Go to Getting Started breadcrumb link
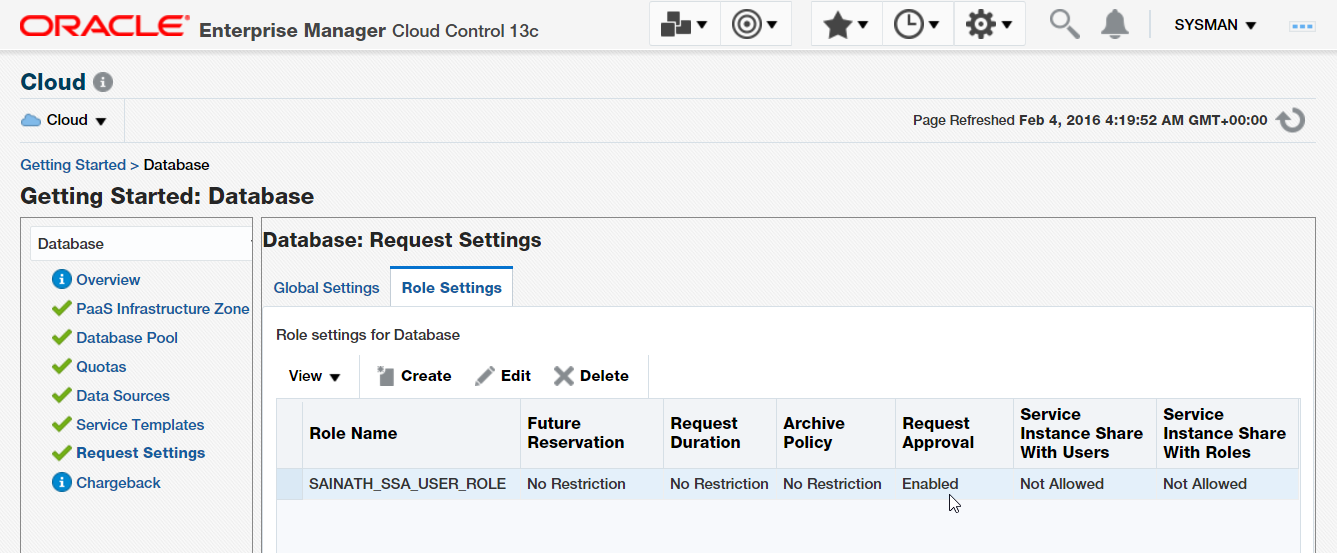The image size is (1337, 553). pos(73,165)
